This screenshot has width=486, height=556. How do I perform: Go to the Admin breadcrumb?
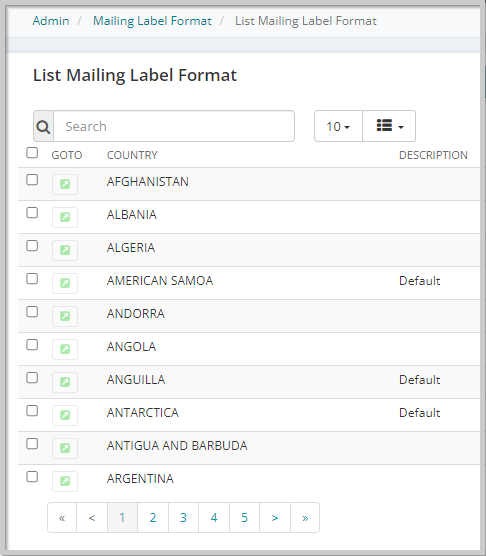51,21
